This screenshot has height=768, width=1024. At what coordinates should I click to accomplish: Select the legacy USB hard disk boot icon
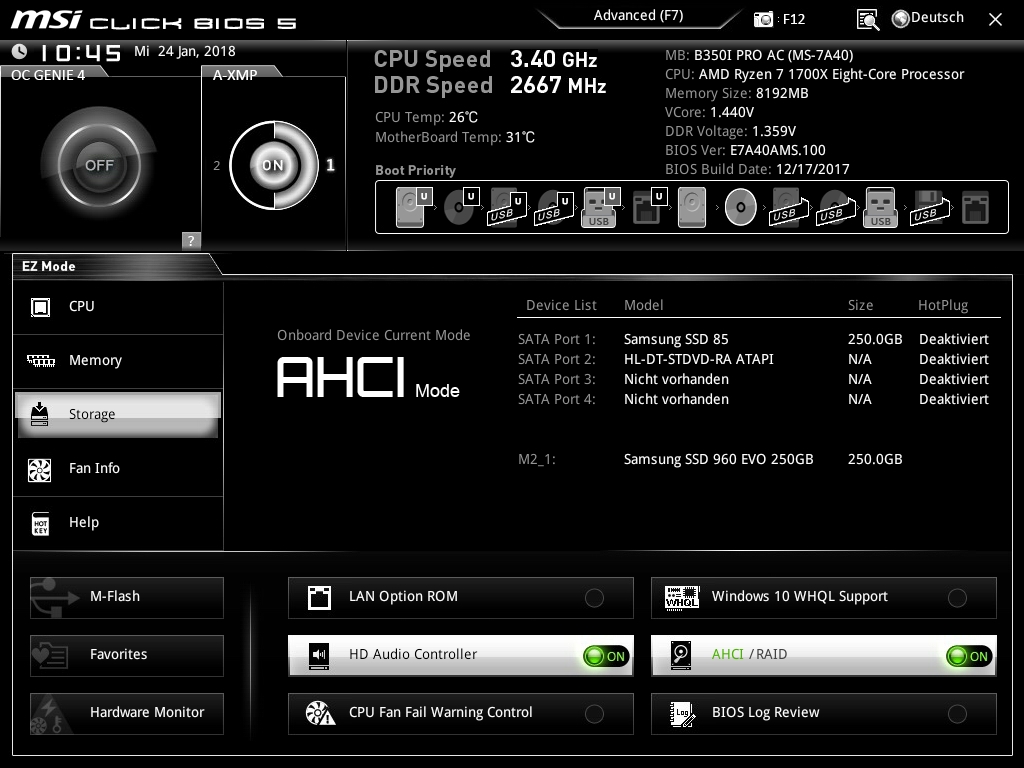(789, 207)
